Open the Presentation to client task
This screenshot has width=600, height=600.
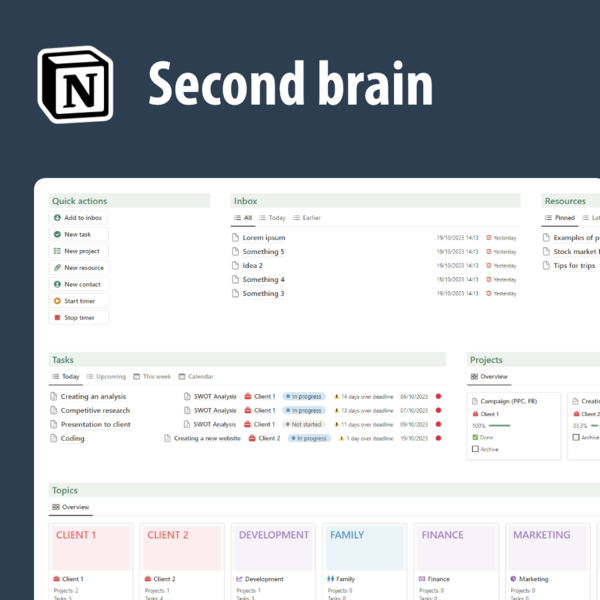[95, 424]
